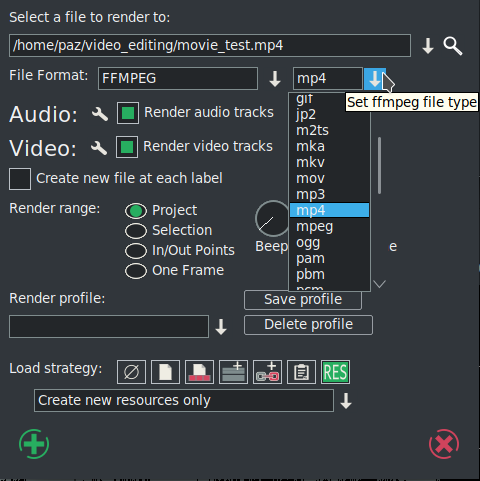
Task: Pick ogg in the ffmpeg type list
Action: click(x=329, y=242)
